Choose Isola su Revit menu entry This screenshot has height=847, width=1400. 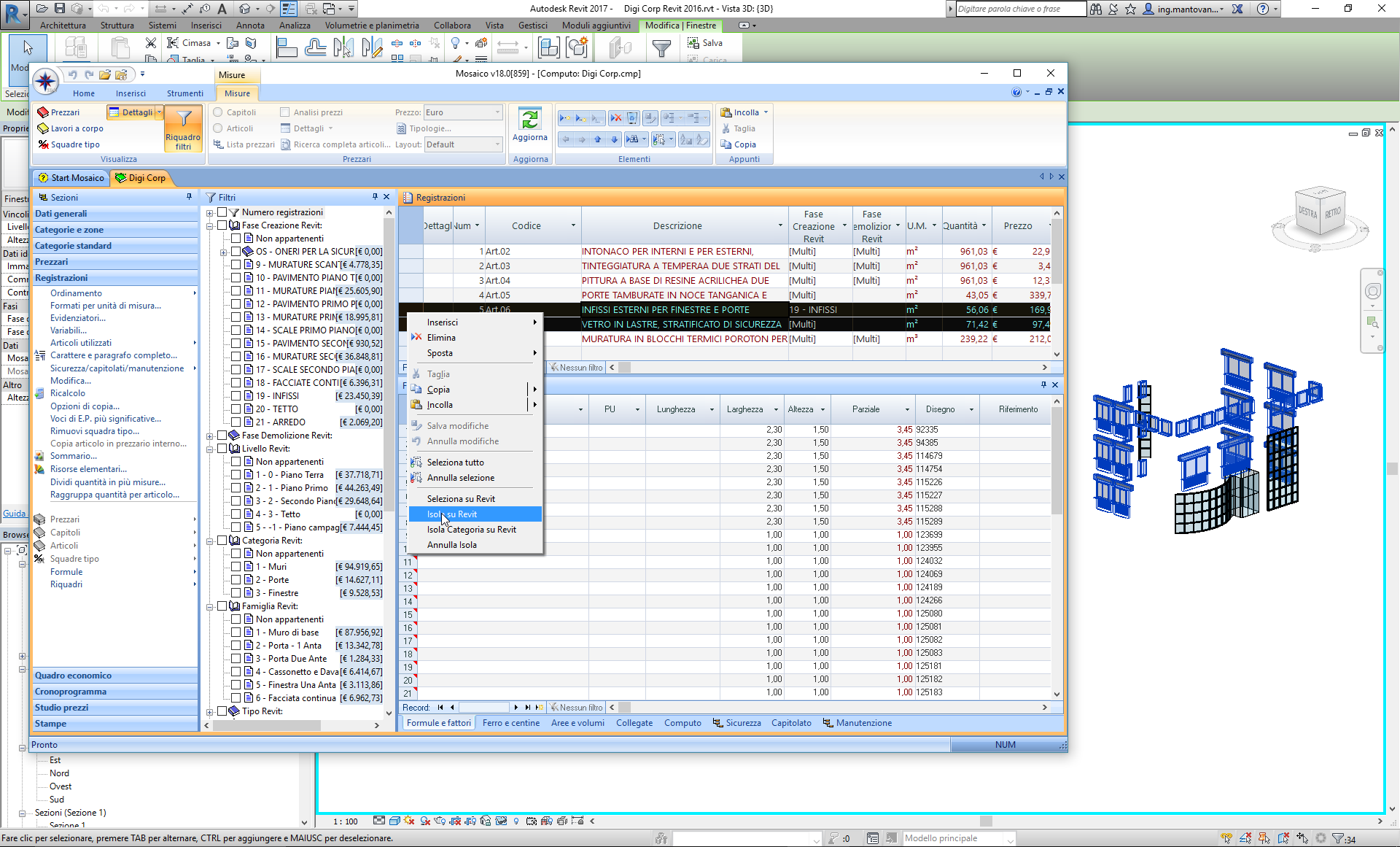[452, 514]
